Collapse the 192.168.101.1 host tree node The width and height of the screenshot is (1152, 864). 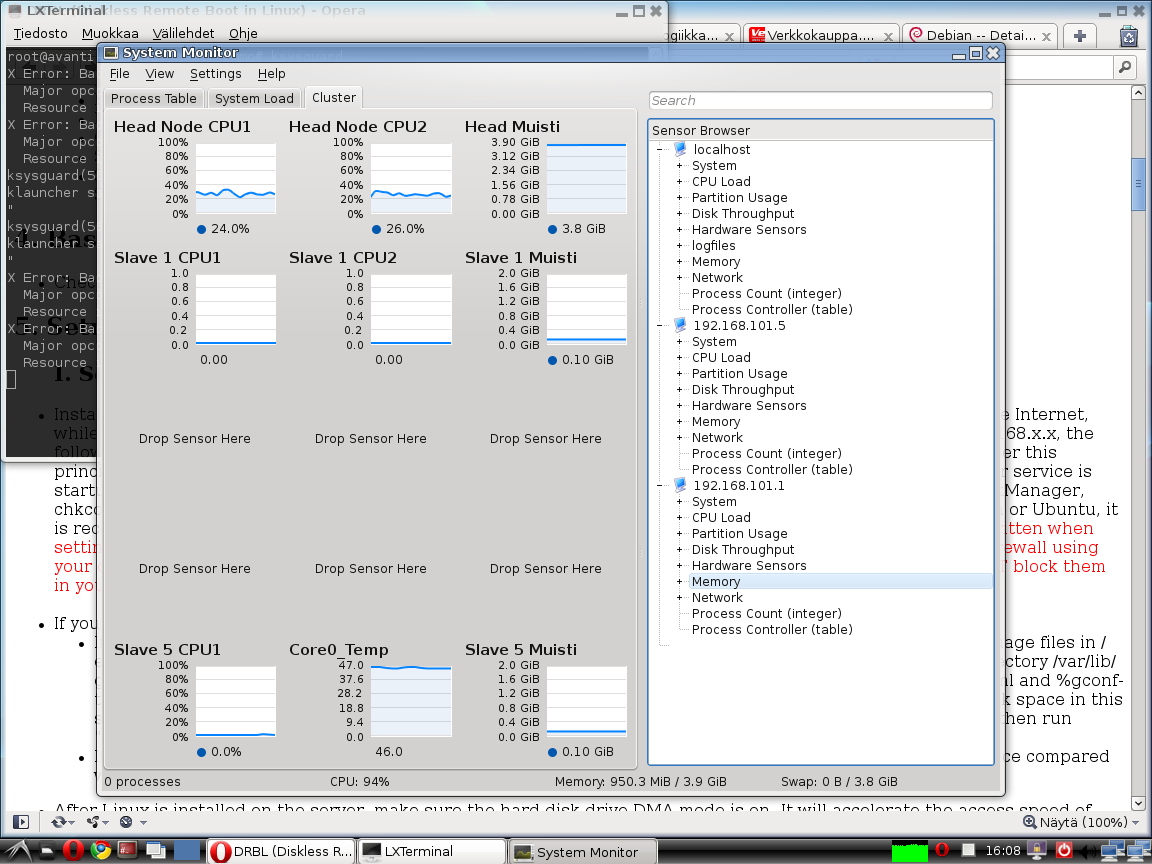(x=661, y=486)
